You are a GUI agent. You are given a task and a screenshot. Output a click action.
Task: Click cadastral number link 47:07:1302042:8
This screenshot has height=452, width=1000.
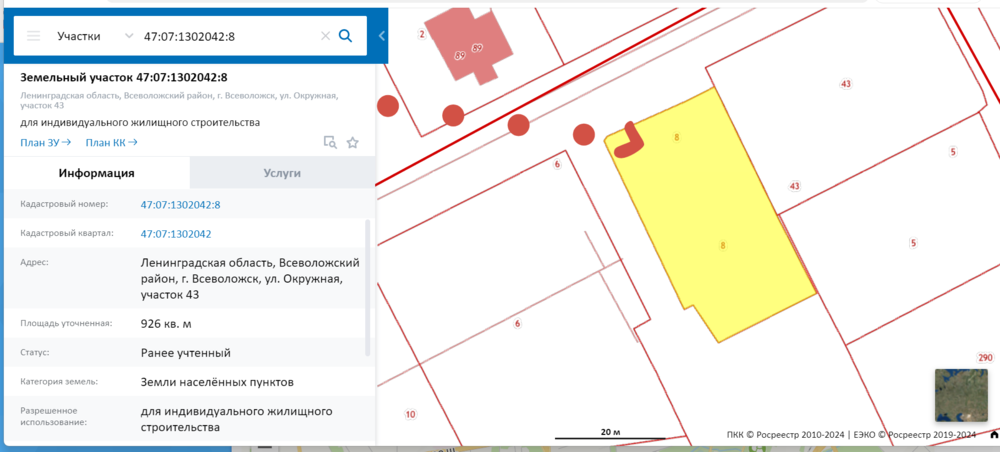coord(180,205)
